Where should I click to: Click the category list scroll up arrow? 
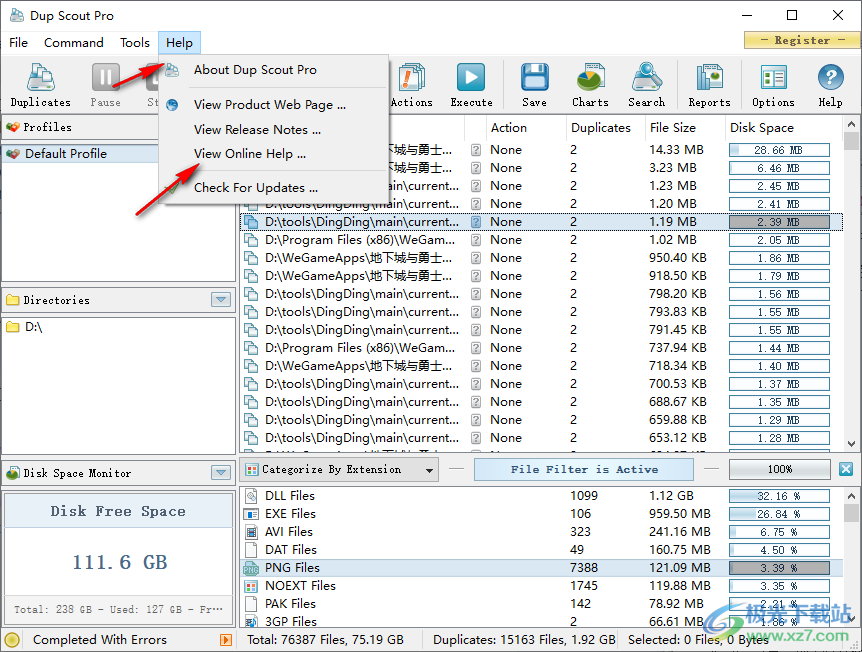click(851, 496)
